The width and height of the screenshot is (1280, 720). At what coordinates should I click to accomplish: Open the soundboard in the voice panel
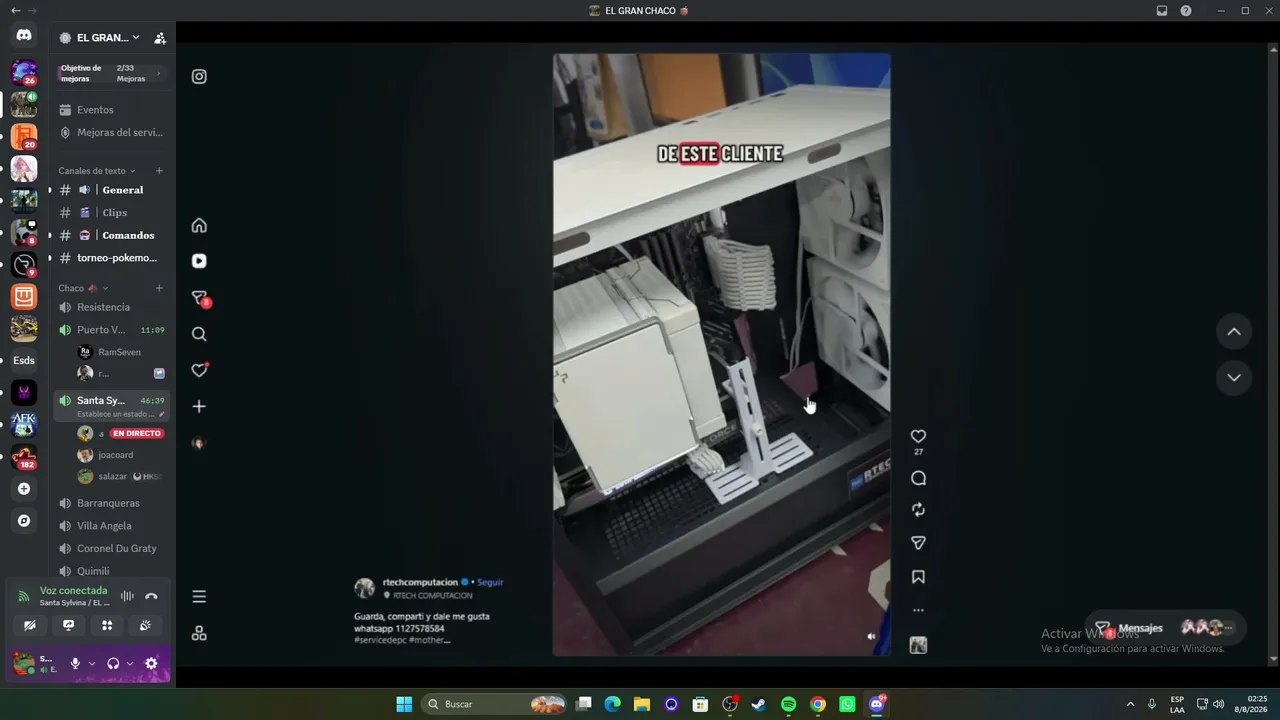click(x=145, y=625)
